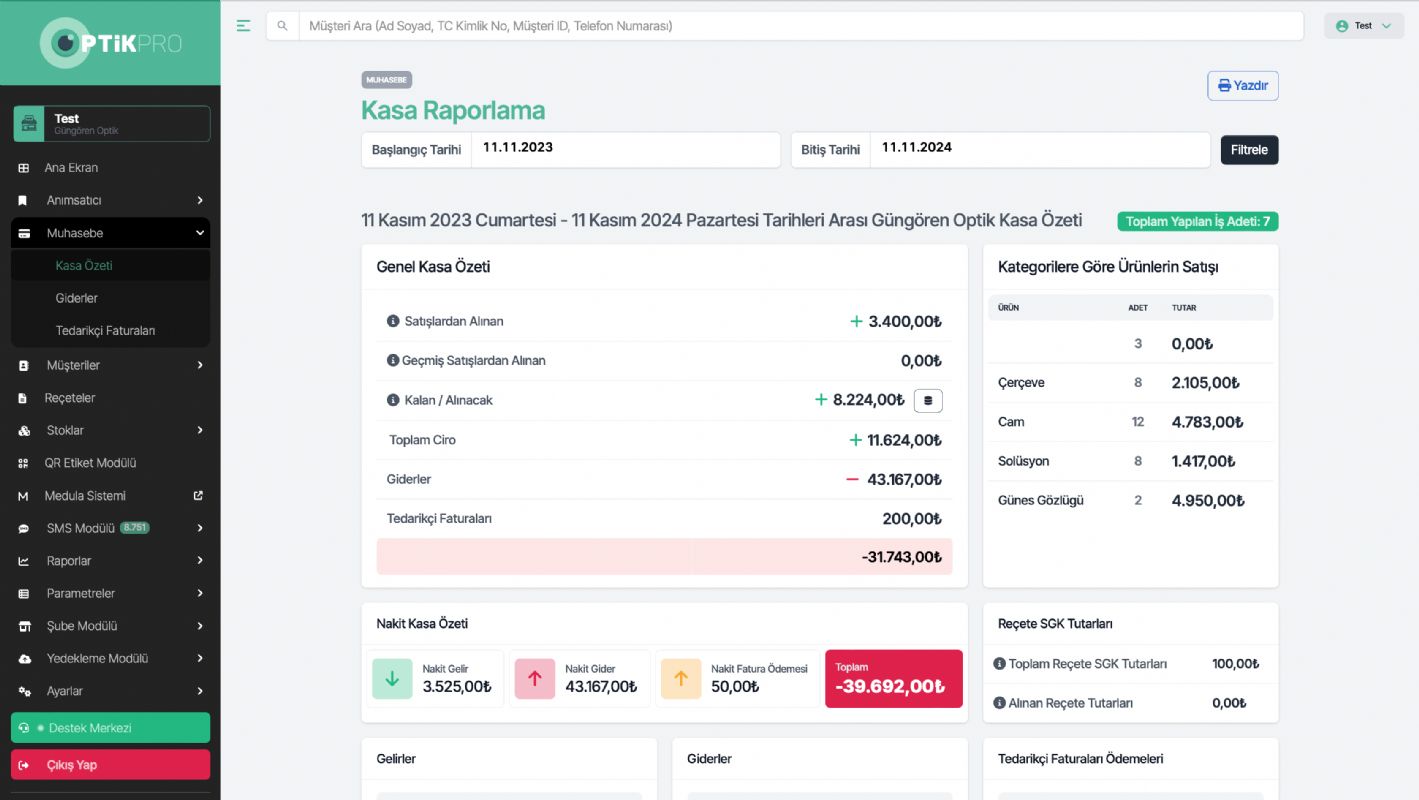Click the Reçeteler document icon
The height and width of the screenshot is (800, 1419).
pos(23,398)
